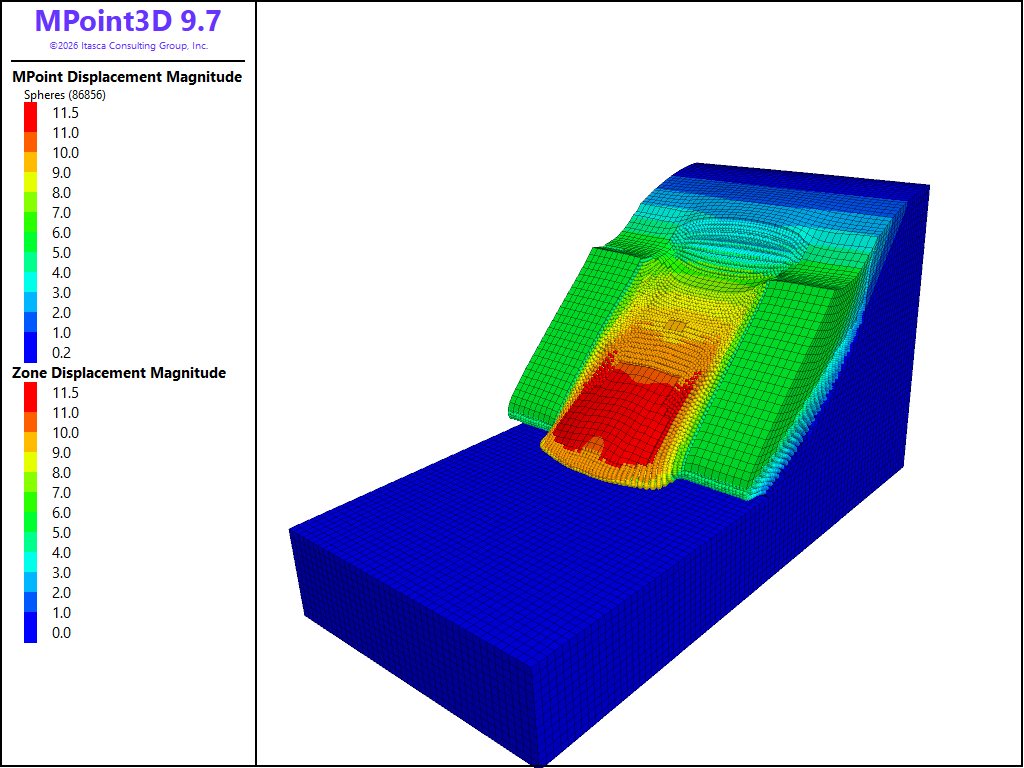Viewport: 1024px width, 768px height.
Task: Click the Spheres (86856) legend label
Action: coord(65,95)
